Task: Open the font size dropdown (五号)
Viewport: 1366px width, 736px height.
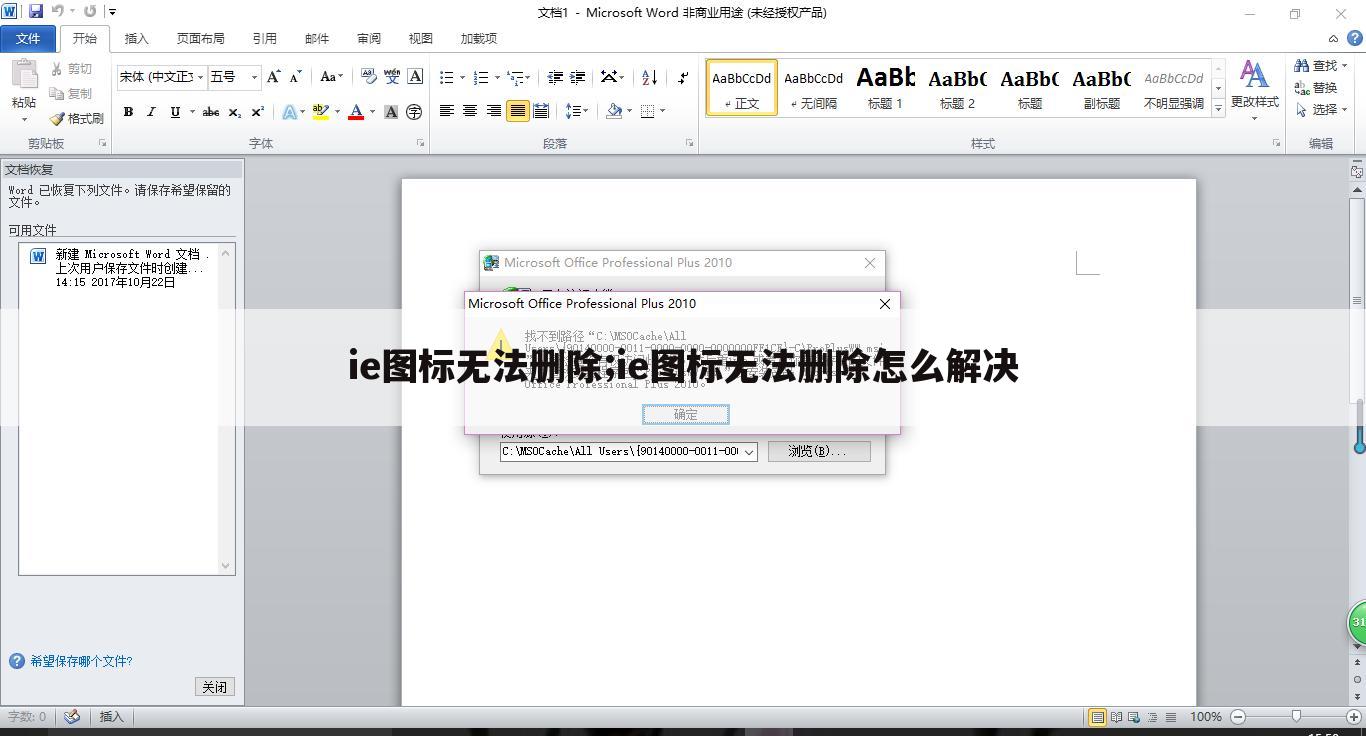Action: point(254,77)
